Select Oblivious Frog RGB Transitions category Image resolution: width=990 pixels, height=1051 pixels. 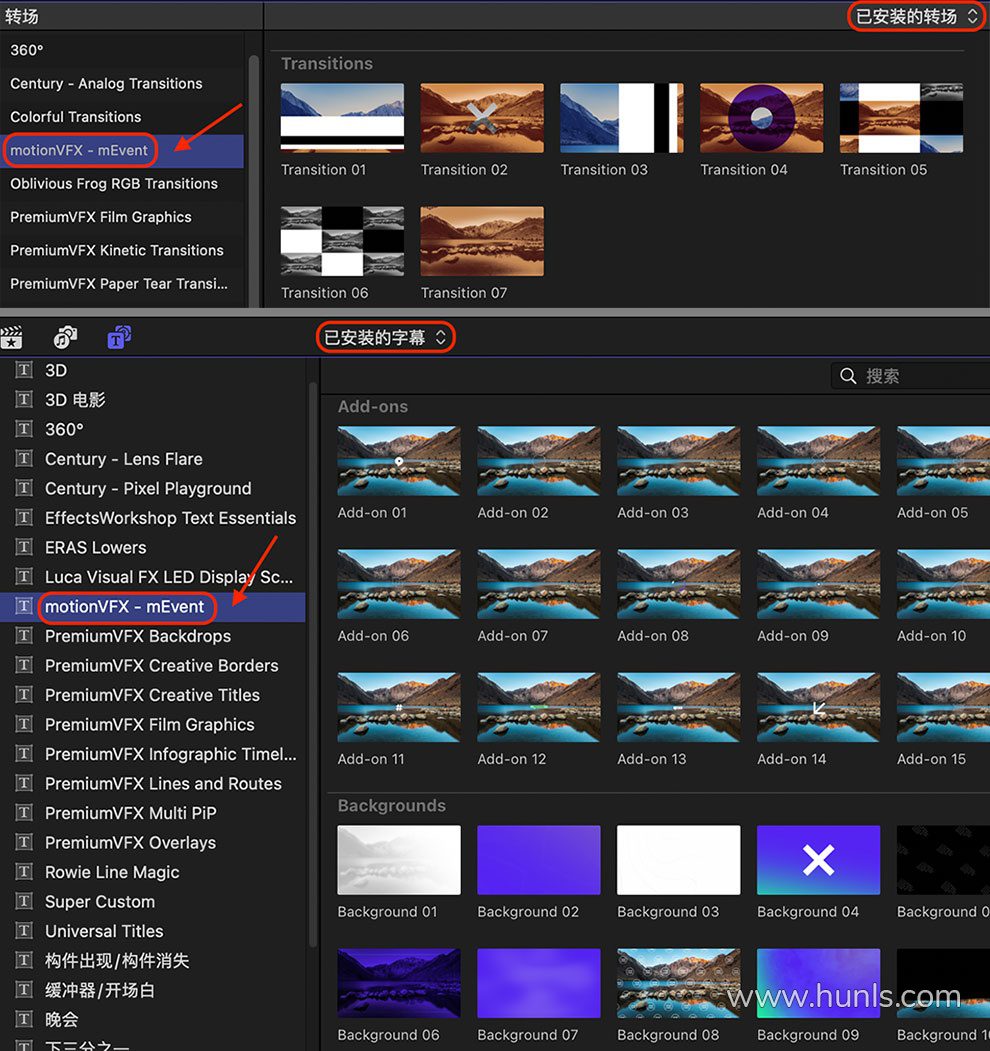click(x=122, y=184)
